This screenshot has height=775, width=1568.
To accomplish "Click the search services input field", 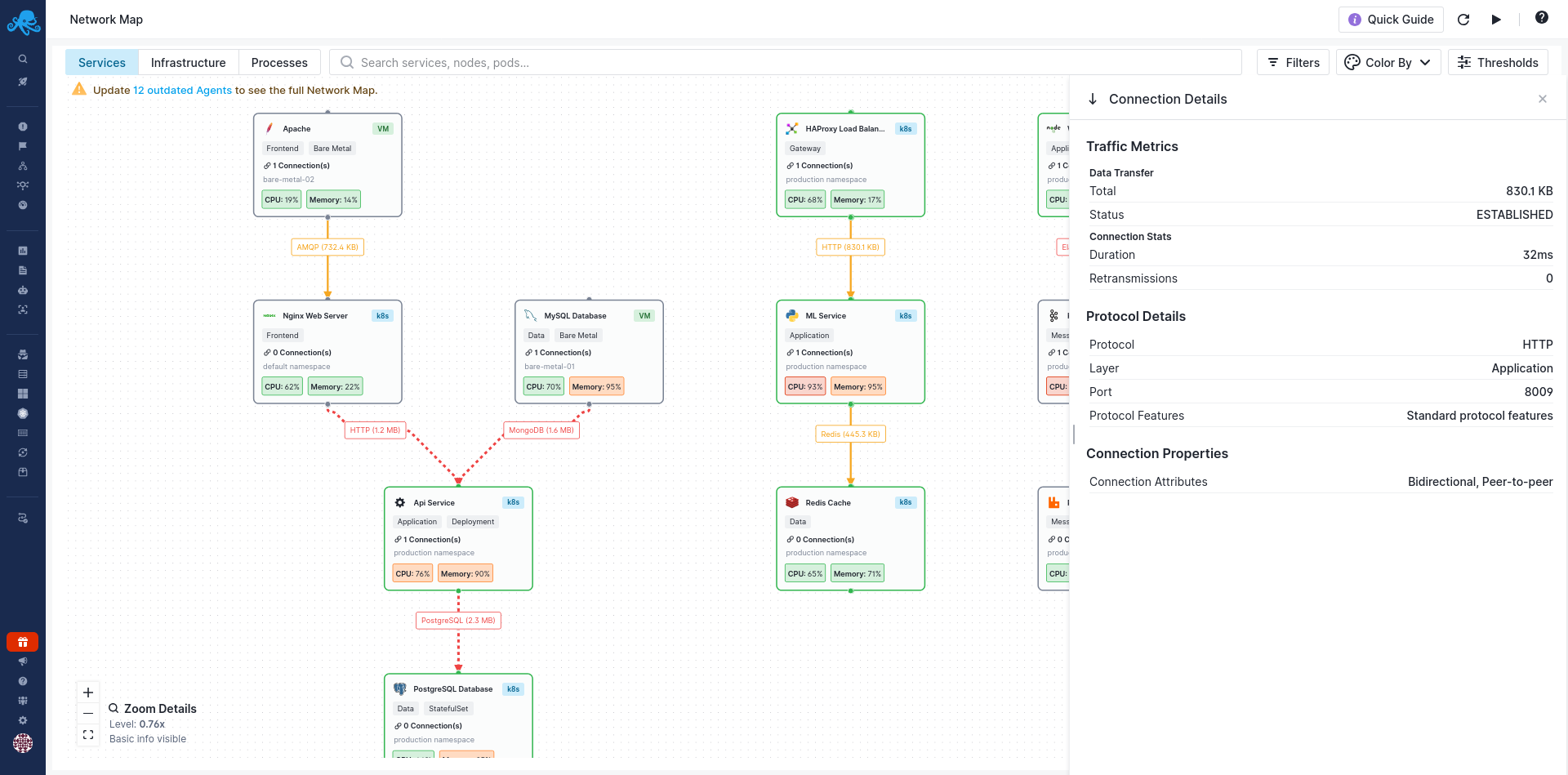I will [784, 63].
